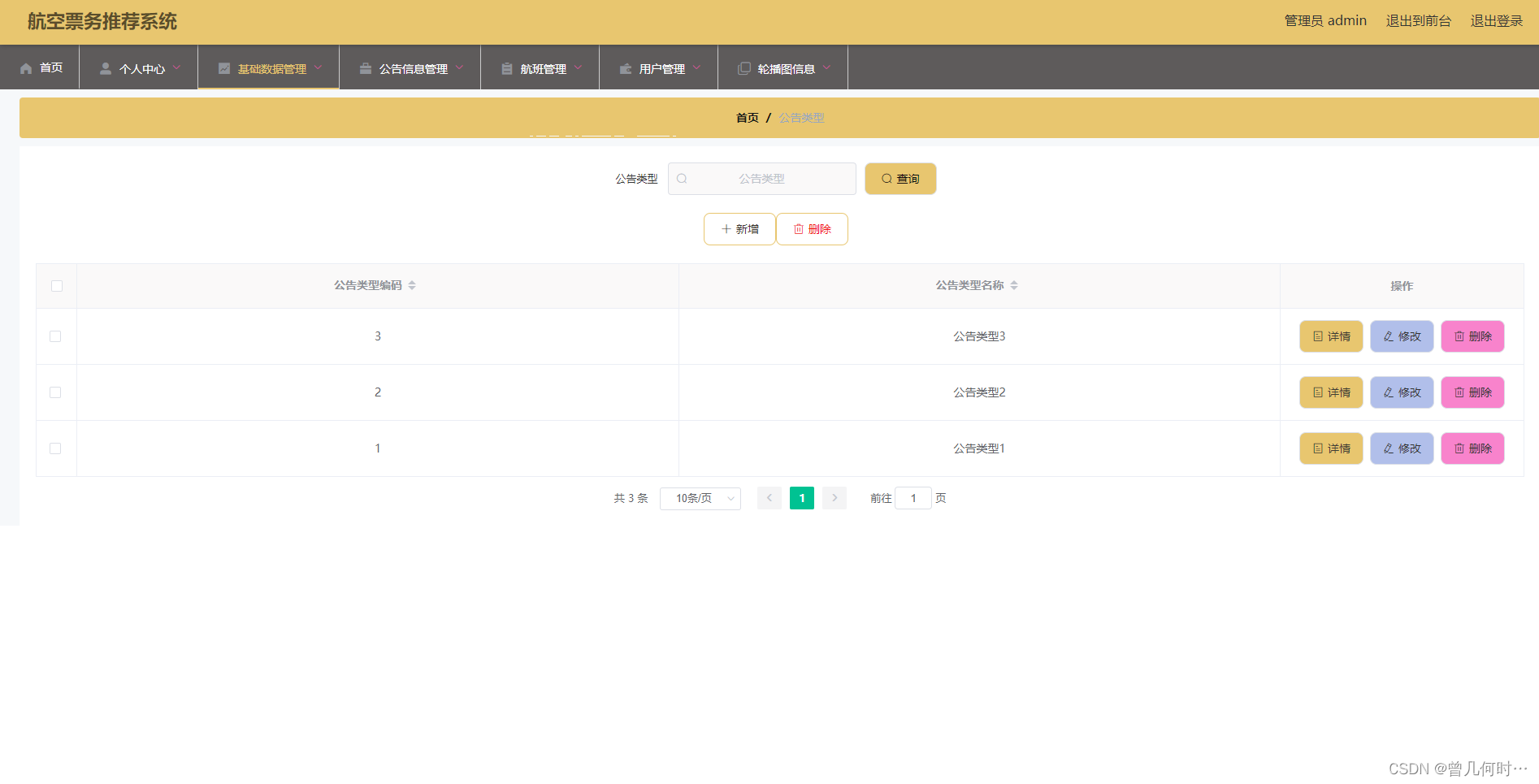Viewport: 1539px width, 784px height.
Task: Open the 轮播图信息 menu
Action: coord(783,67)
